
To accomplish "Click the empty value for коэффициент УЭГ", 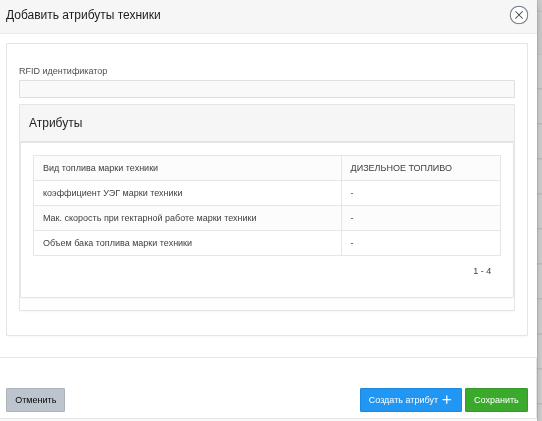I will tap(421, 193).
